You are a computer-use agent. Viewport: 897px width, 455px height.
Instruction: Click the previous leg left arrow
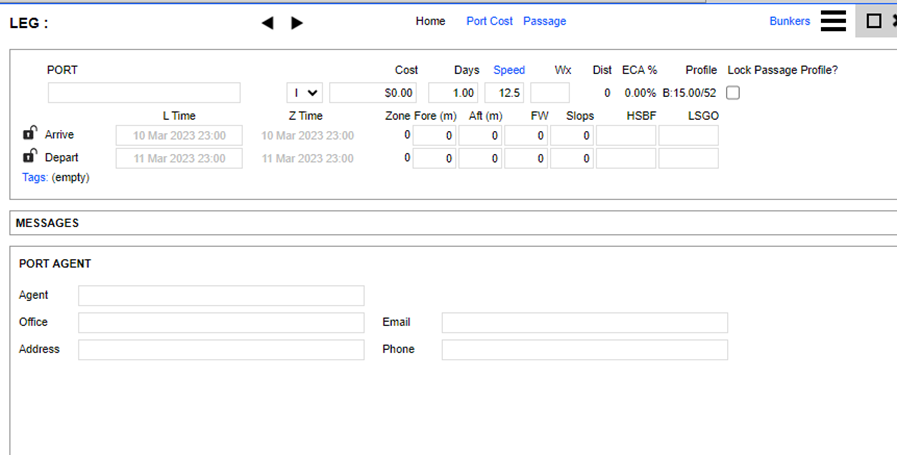click(267, 23)
